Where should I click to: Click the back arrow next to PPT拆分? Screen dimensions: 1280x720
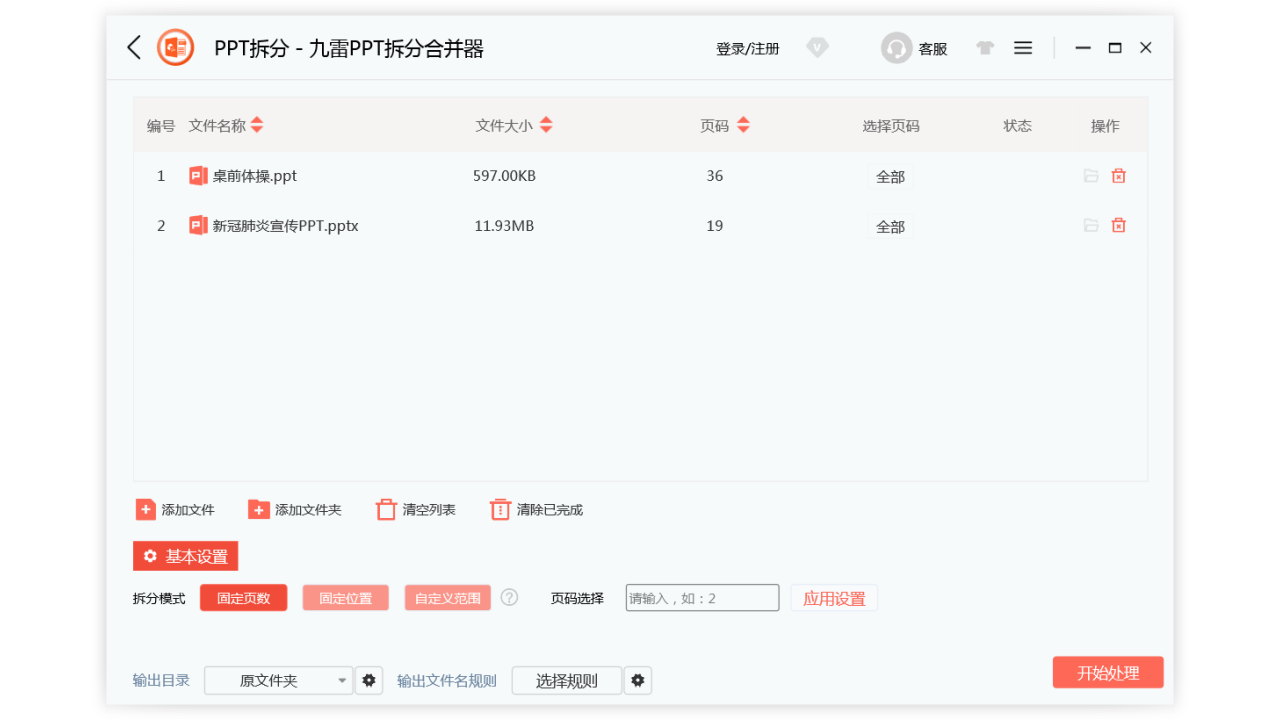tap(134, 47)
